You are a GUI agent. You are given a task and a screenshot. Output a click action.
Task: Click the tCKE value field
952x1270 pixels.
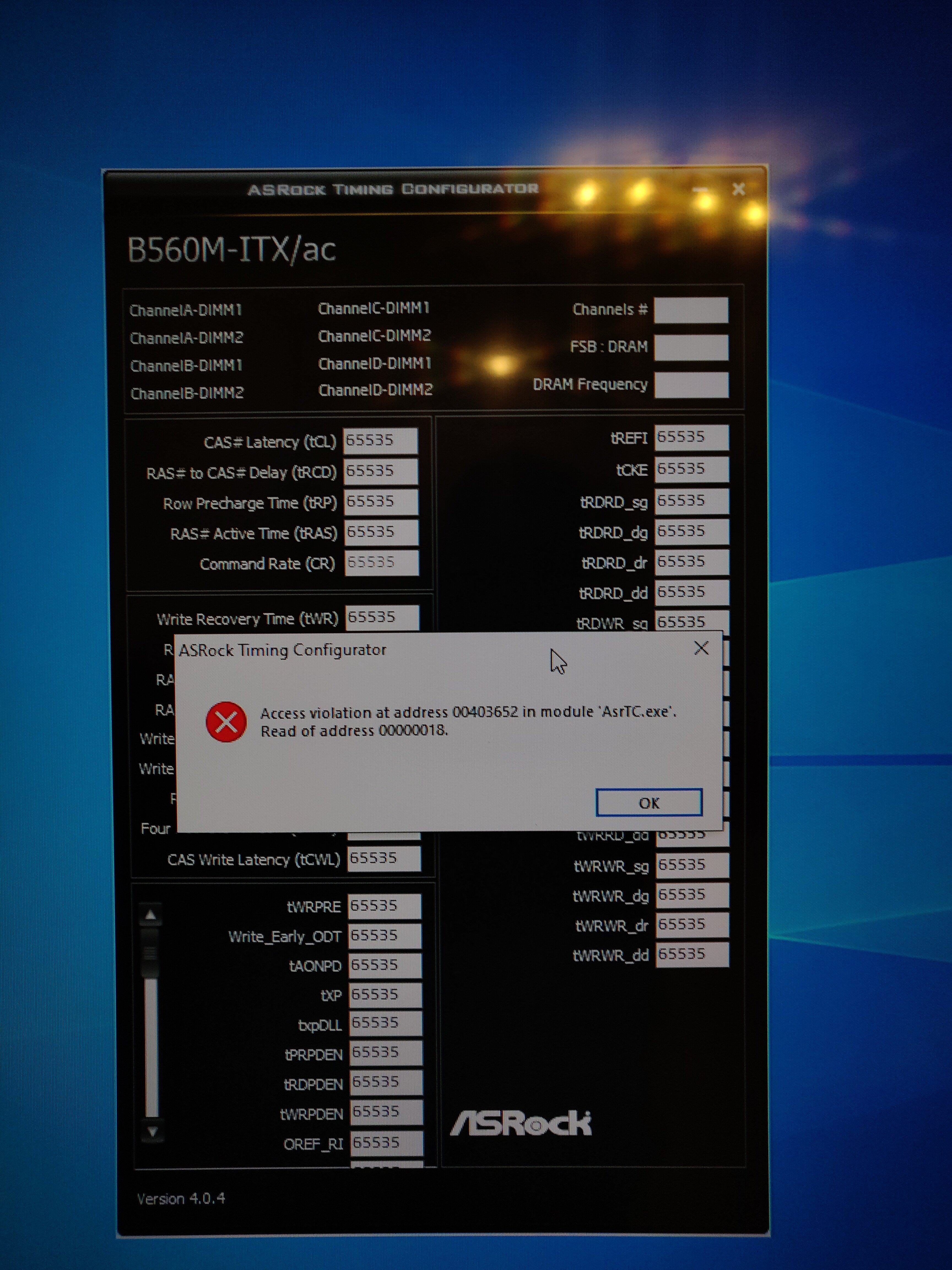click(691, 469)
